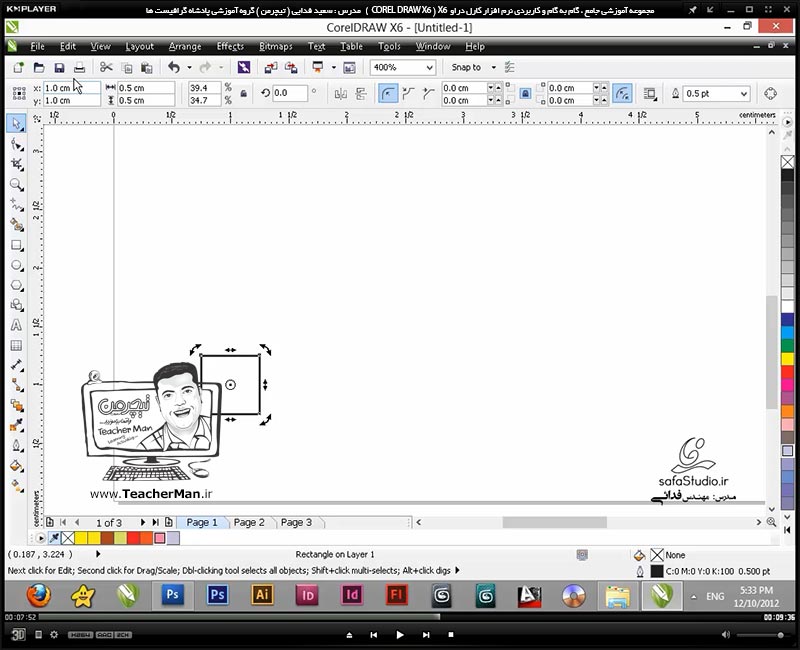Open the Arrange menu

point(185,46)
